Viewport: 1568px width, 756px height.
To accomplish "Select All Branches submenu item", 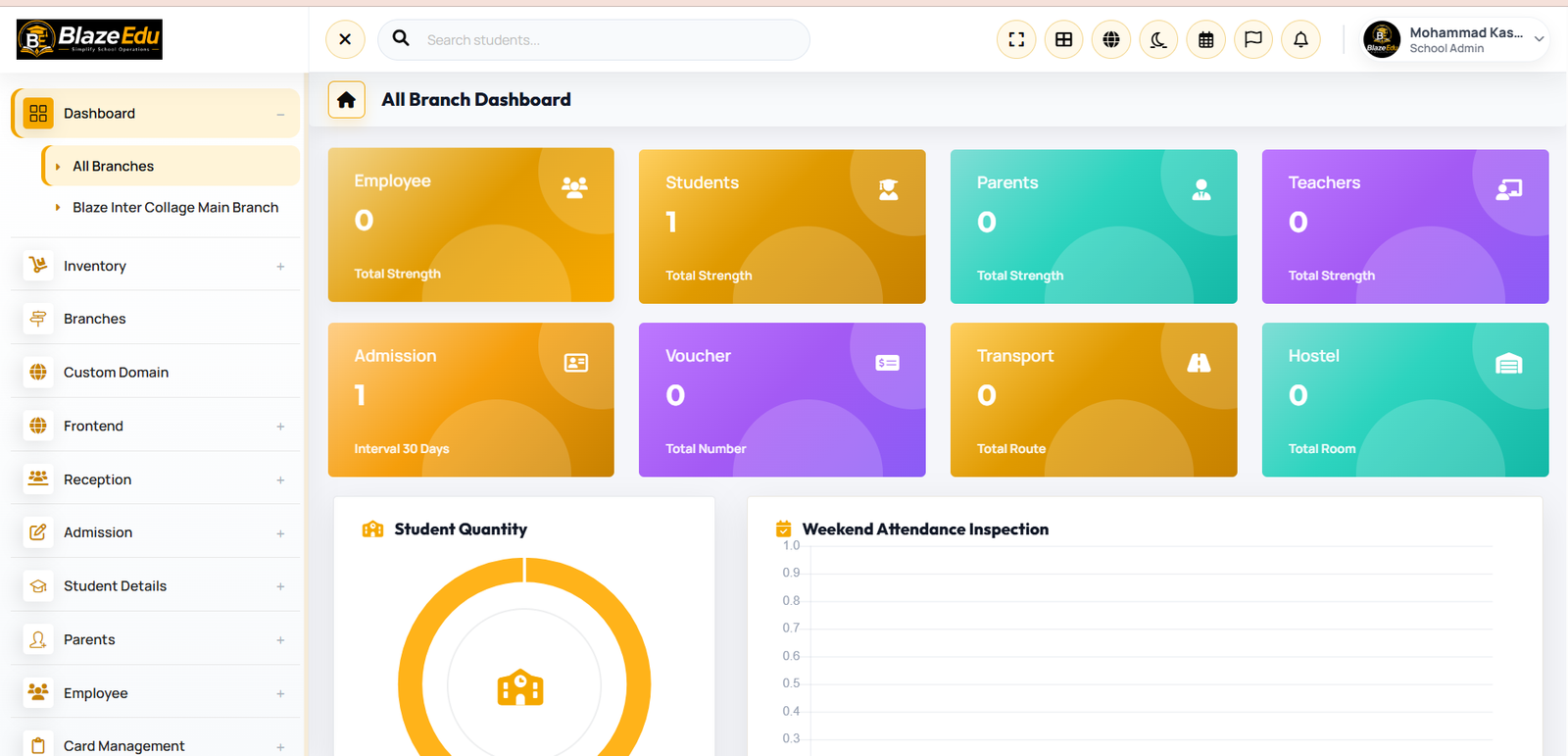I will tap(171, 166).
